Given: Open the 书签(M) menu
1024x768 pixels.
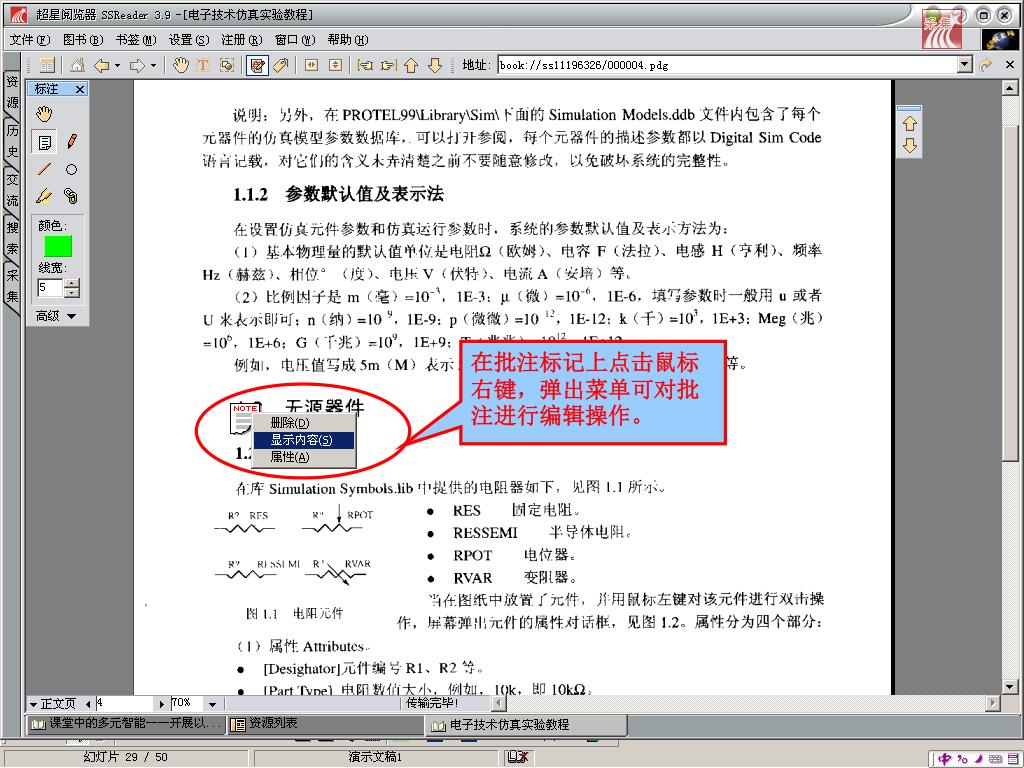Looking at the screenshot, I should tap(136, 40).
